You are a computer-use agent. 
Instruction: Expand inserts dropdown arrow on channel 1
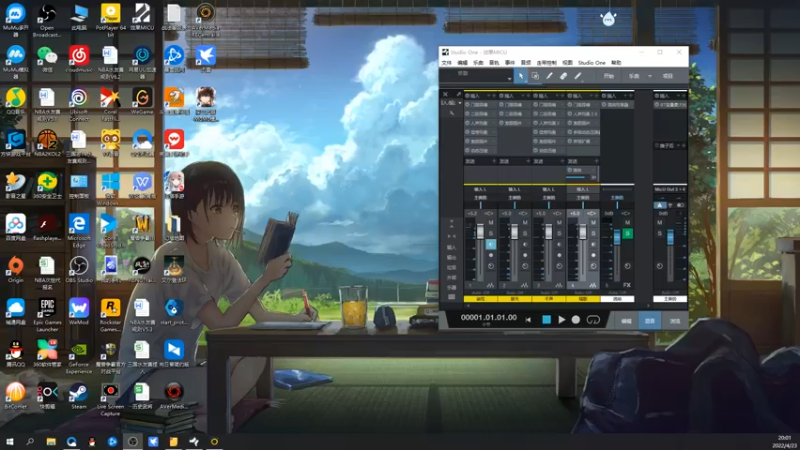488,96
